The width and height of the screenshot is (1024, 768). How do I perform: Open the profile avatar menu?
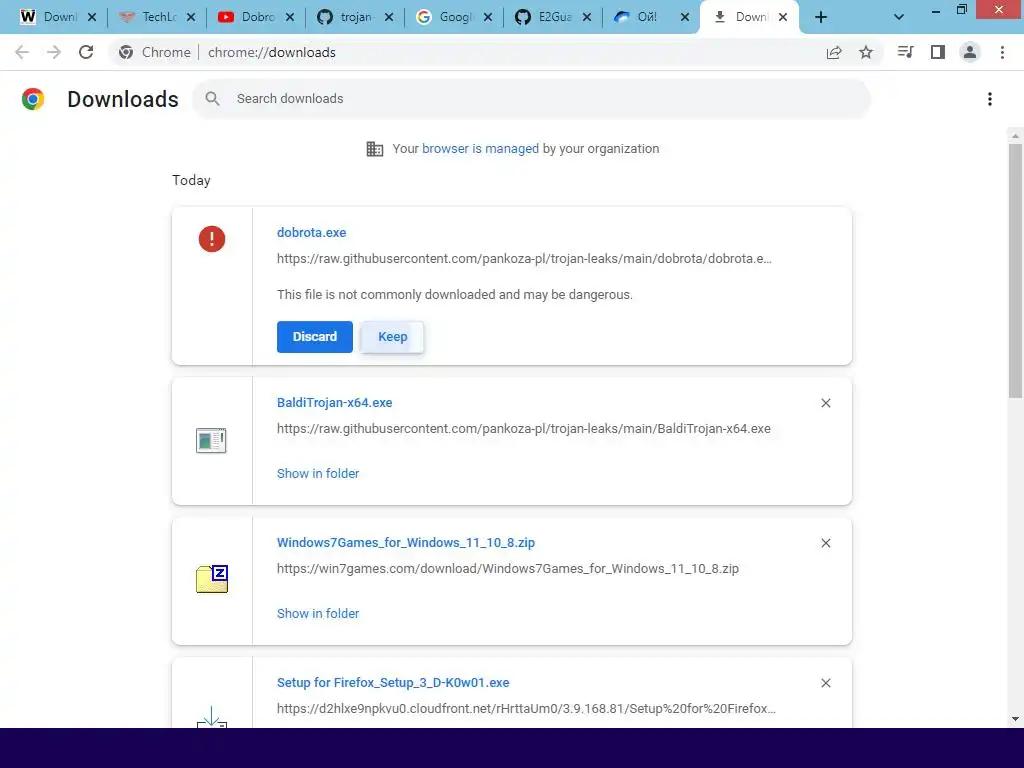[x=970, y=52]
